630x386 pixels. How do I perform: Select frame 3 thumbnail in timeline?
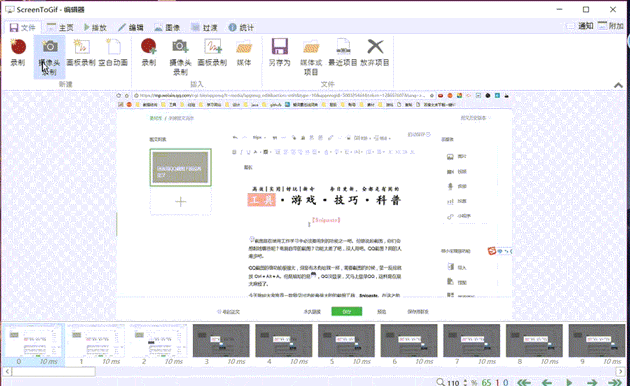click(221, 345)
